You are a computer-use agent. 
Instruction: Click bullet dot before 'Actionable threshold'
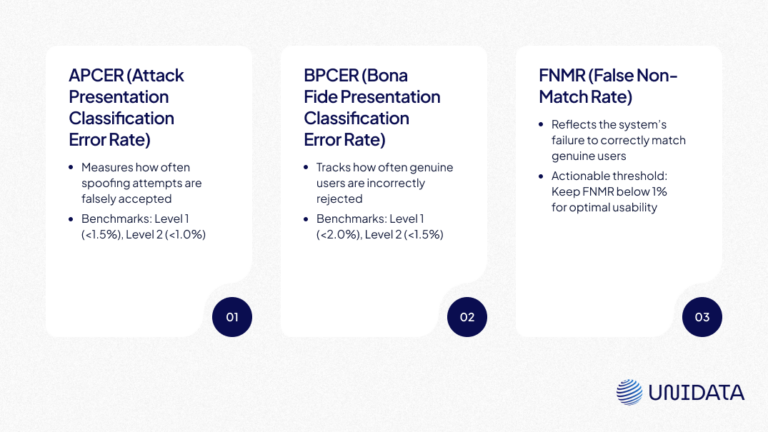pyautogui.click(x=542, y=175)
